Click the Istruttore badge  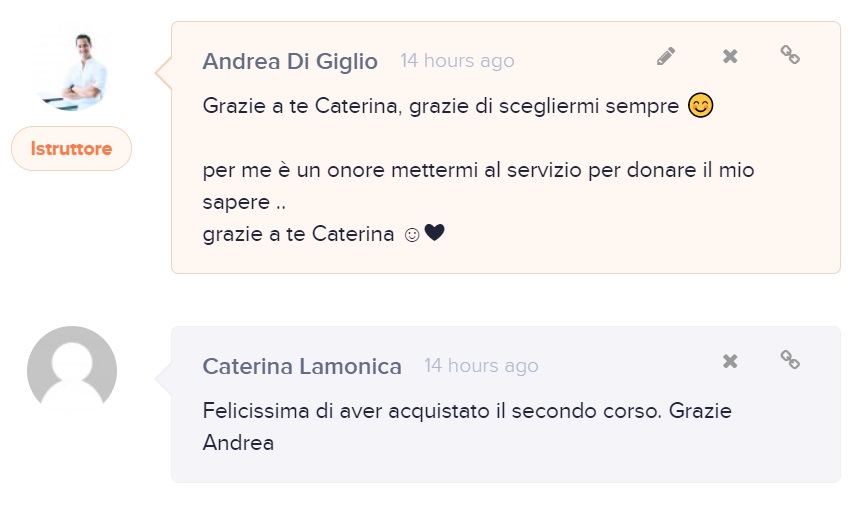coord(71,149)
